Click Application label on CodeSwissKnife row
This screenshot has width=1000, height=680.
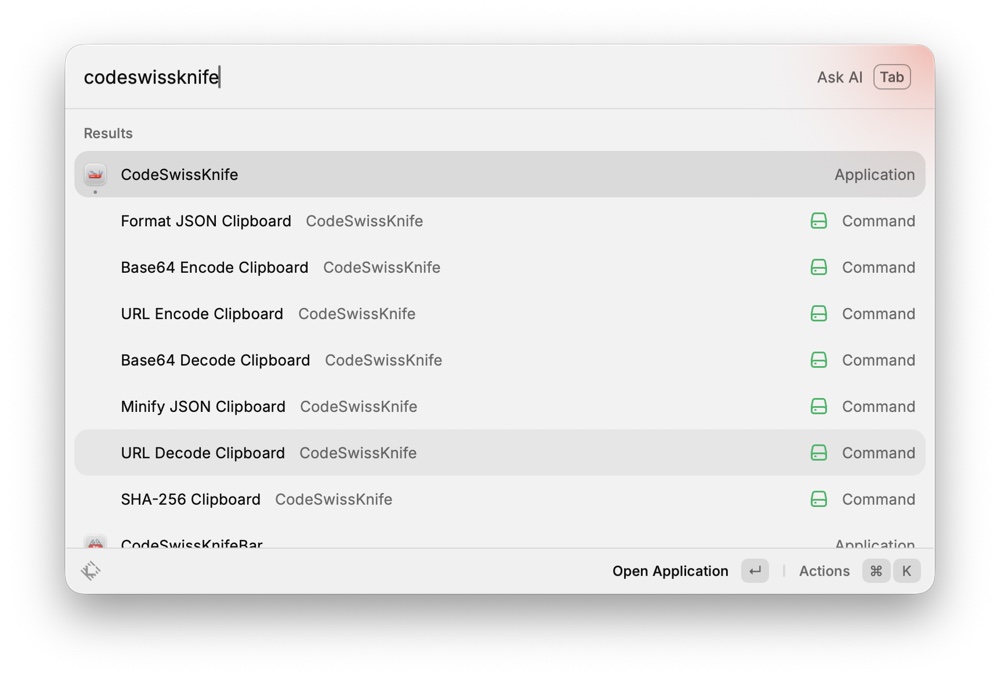point(874,175)
